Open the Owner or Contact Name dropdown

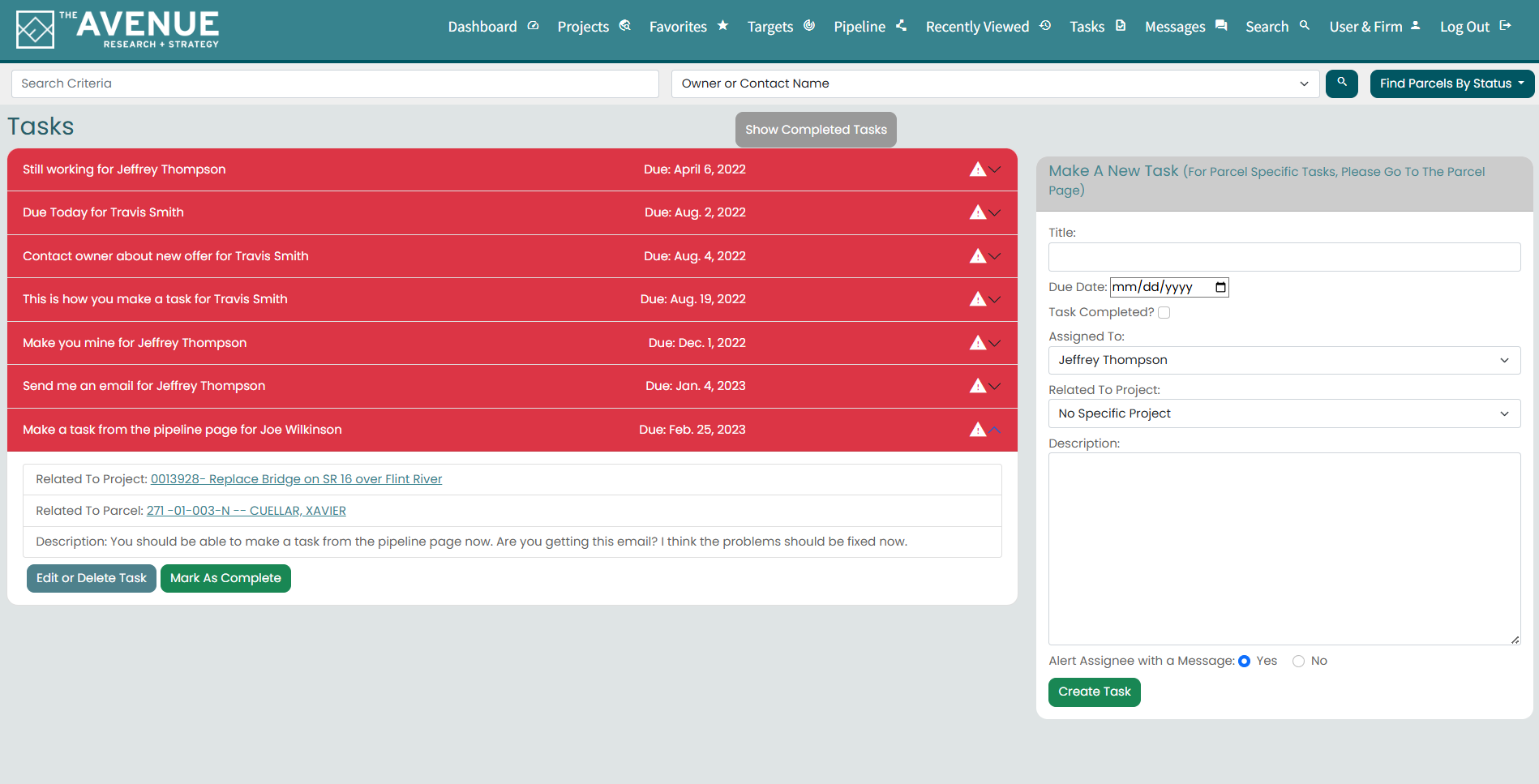click(x=995, y=84)
